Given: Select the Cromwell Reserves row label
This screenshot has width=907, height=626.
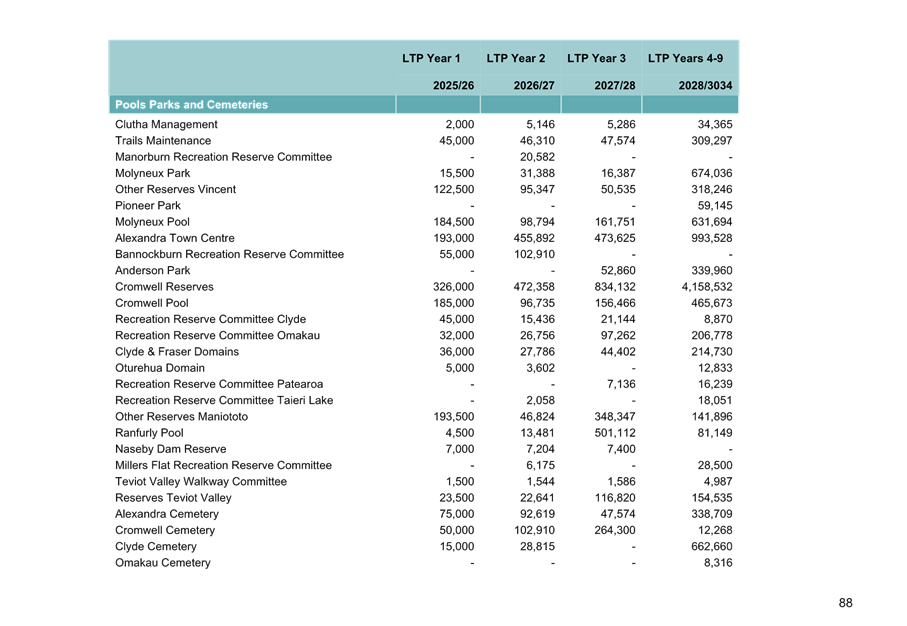Looking at the screenshot, I should tap(163, 287).
